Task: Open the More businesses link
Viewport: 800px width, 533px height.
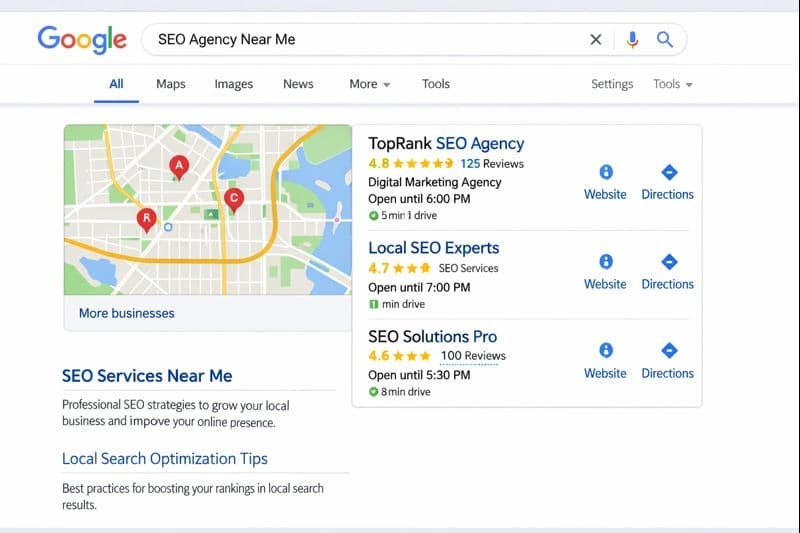Action: pos(127,313)
